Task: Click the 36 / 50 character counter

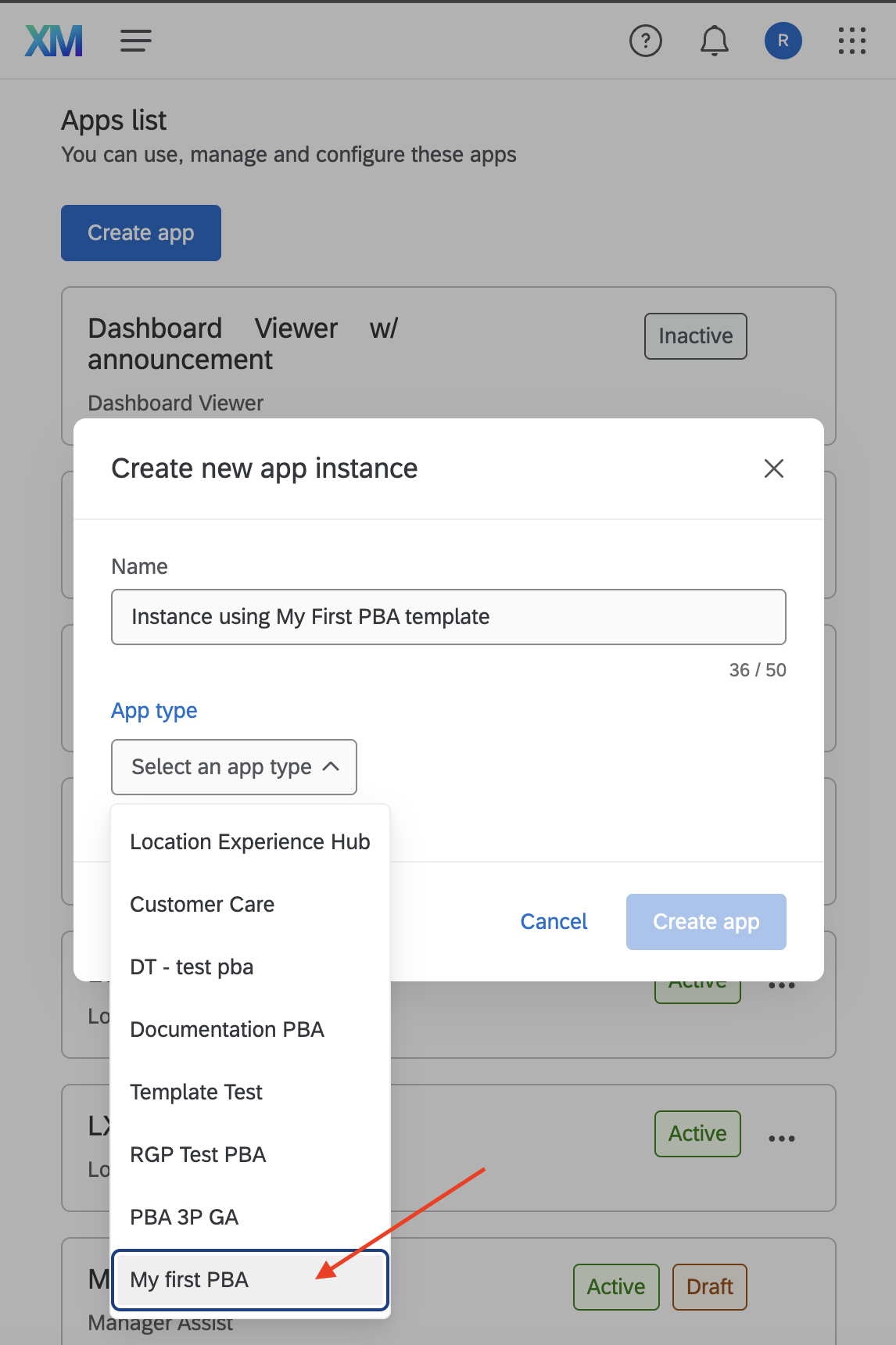Action: (758, 670)
